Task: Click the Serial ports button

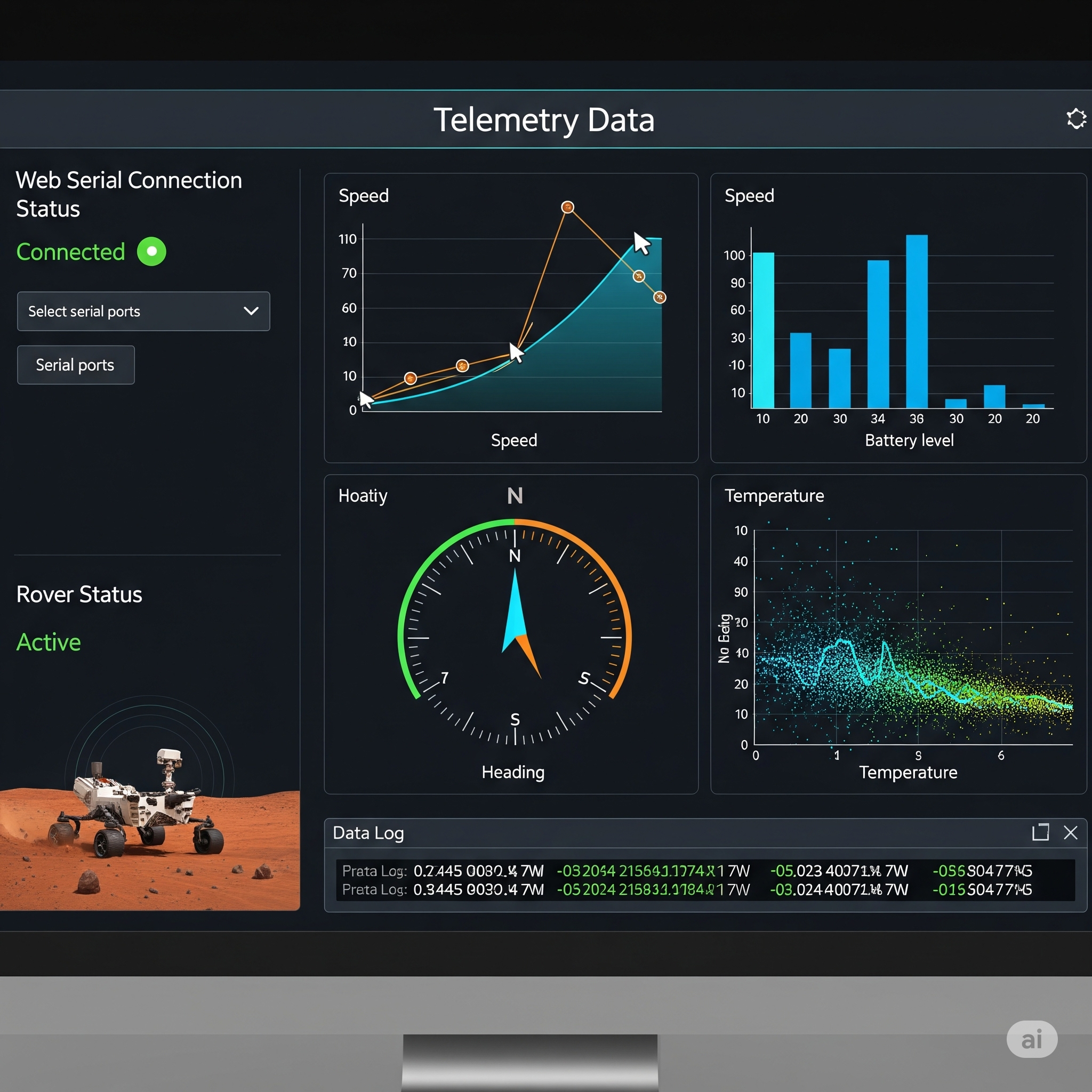Action: click(x=76, y=365)
